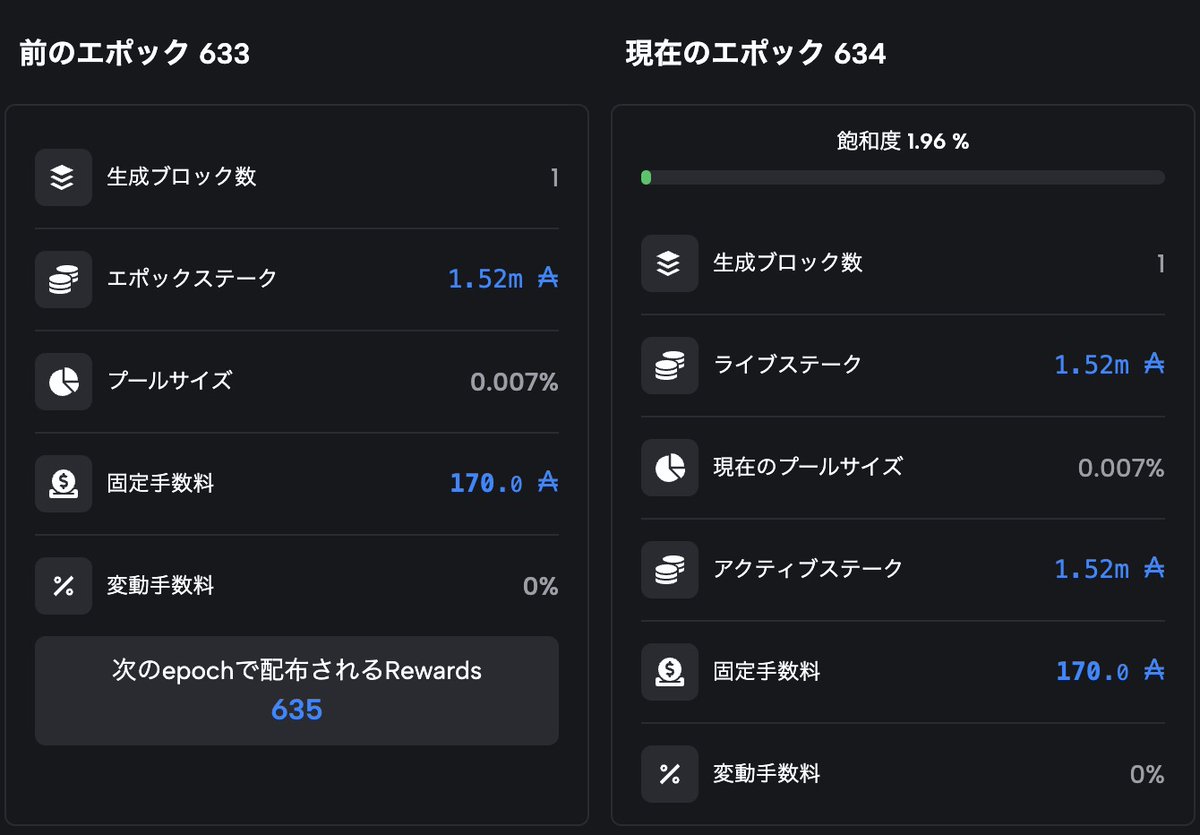Click the dollar icon beside 固定手数料 in epoch 634
Image resolution: width=1200 pixels, height=835 pixels.
point(669,671)
